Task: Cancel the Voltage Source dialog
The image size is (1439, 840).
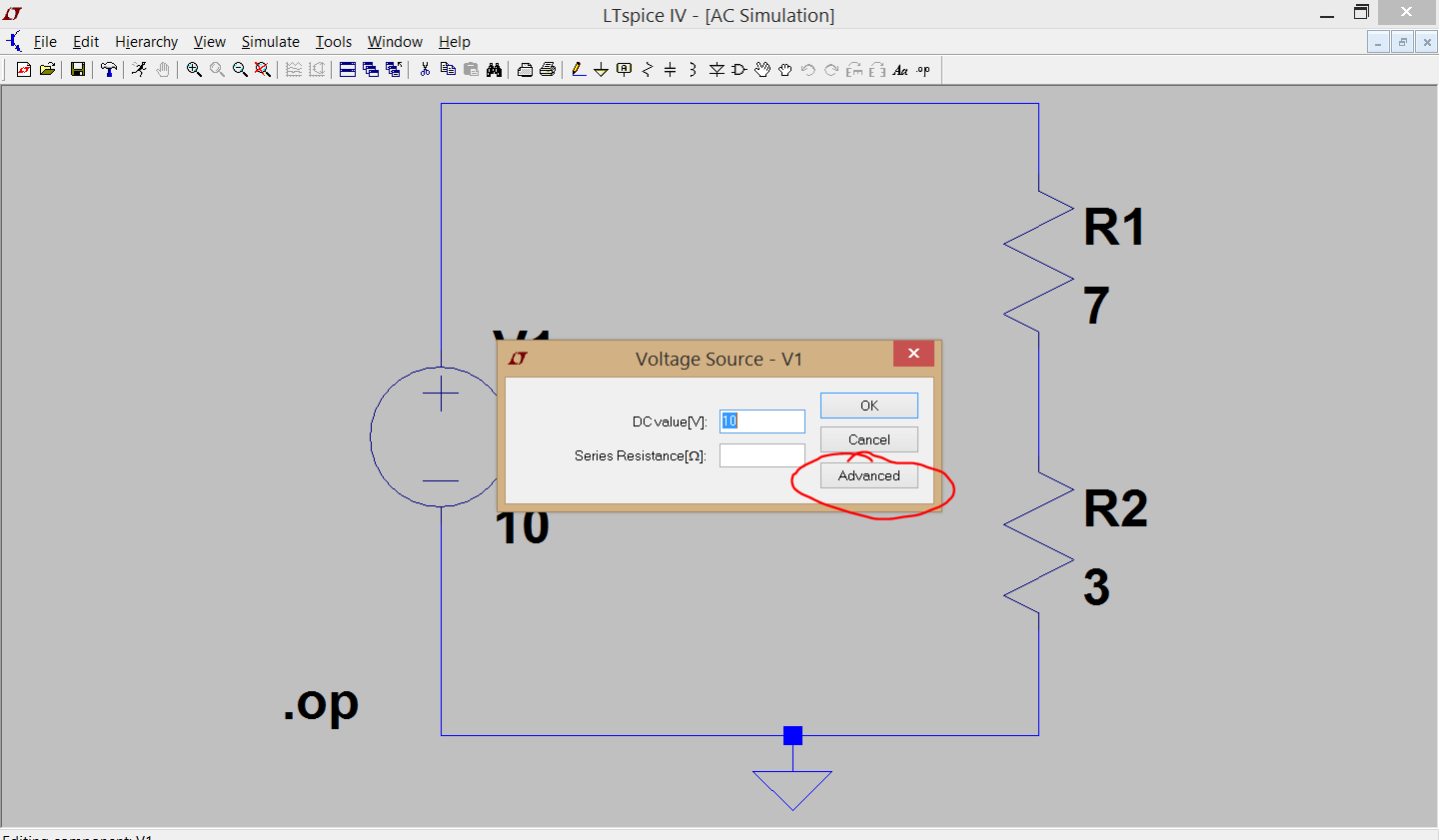Action: coord(869,439)
